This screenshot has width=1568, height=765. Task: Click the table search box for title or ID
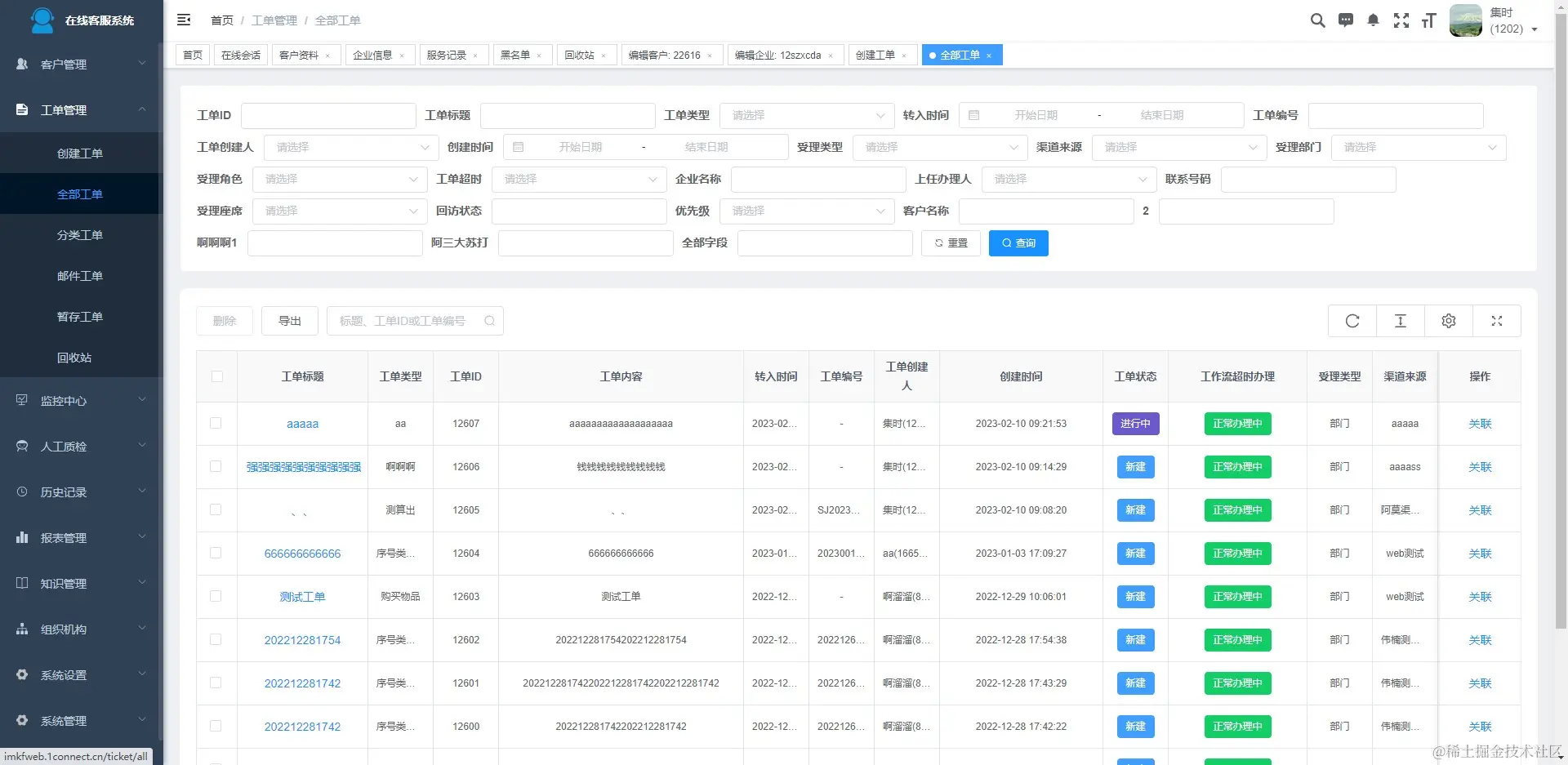415,321
